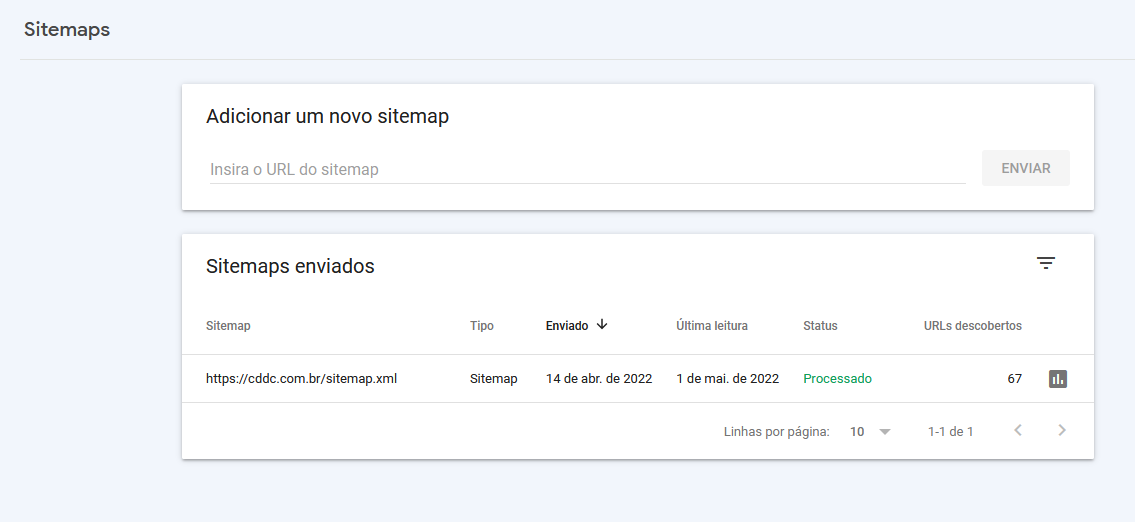Image resolution: width=1135 pixels, height=522 pixels.
Task: Click the Tipo column header
Action: coord(481,326)
